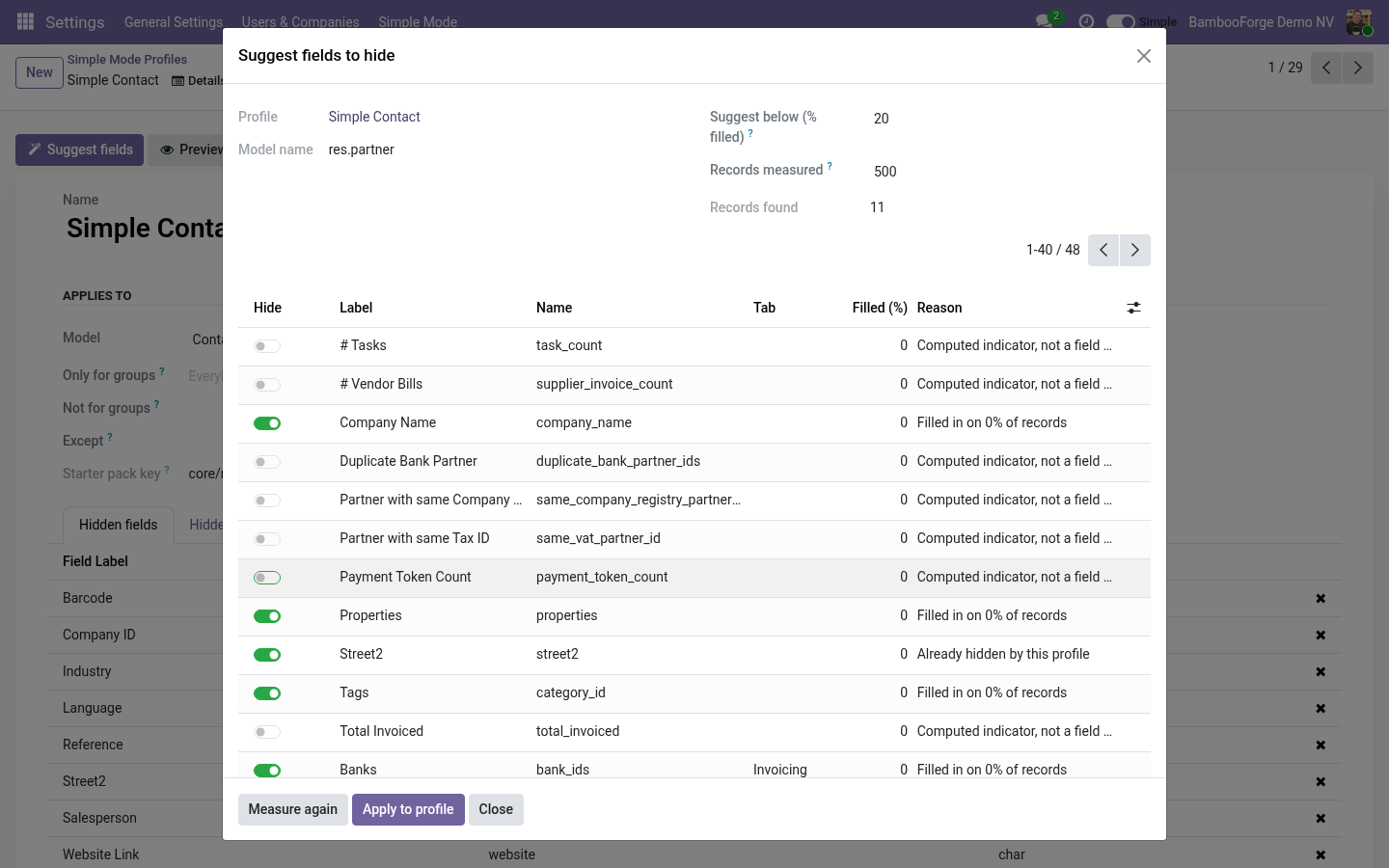Open the conversations chat icon

tap(1045, 21)
